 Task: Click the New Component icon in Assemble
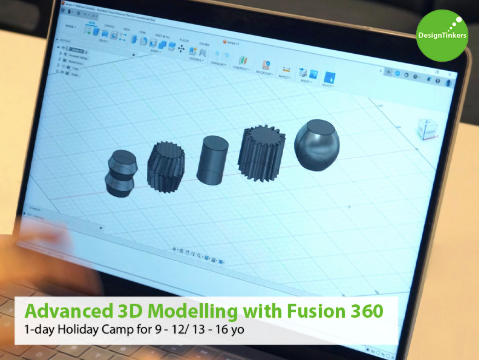coord(193,51)
